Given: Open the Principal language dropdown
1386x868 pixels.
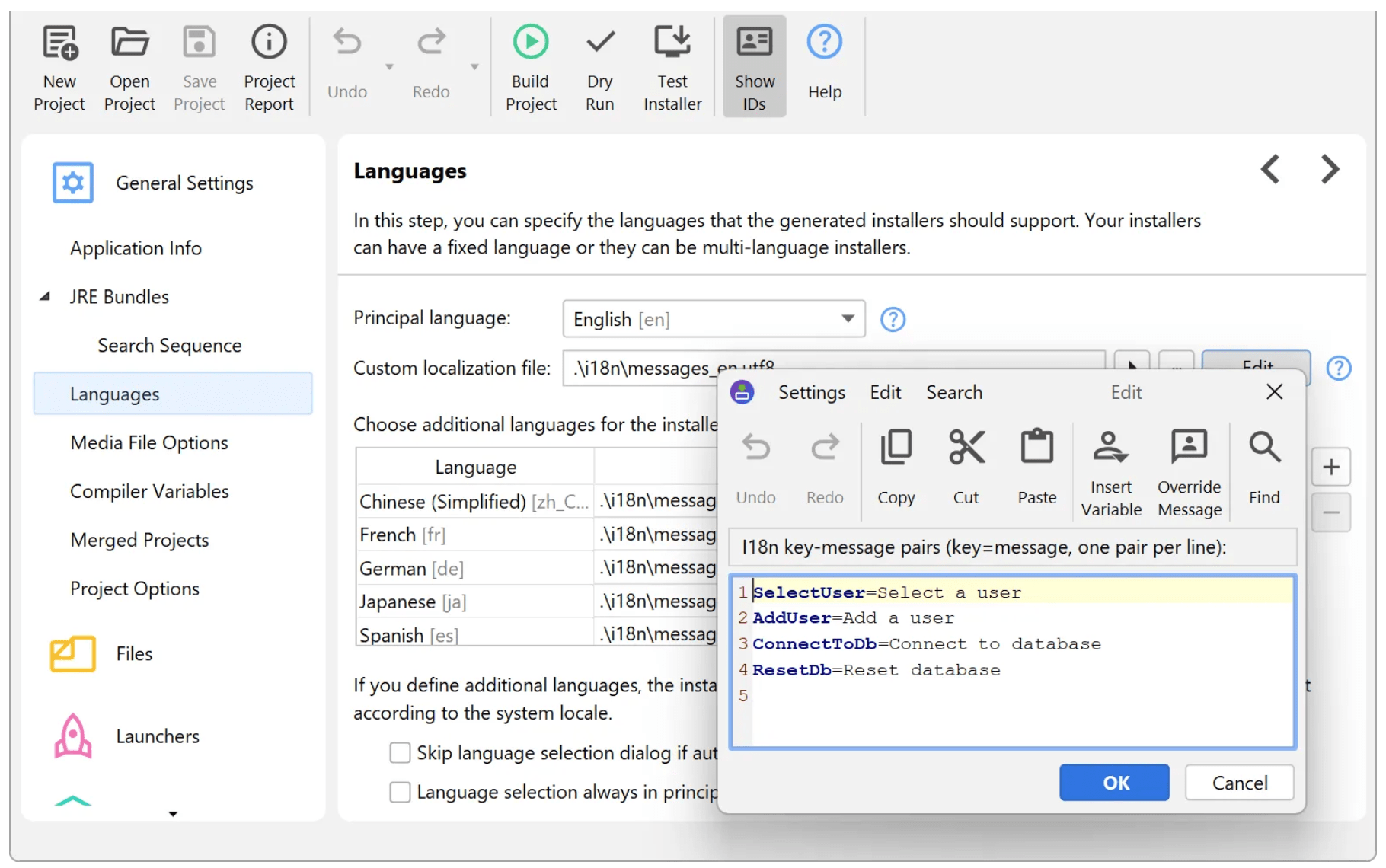Looking at the screenshot, I should 714,319.
